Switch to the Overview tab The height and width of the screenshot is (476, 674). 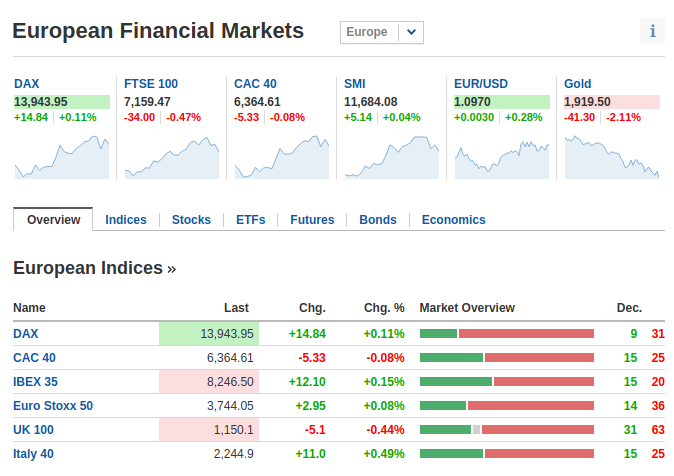pos(53,220)
